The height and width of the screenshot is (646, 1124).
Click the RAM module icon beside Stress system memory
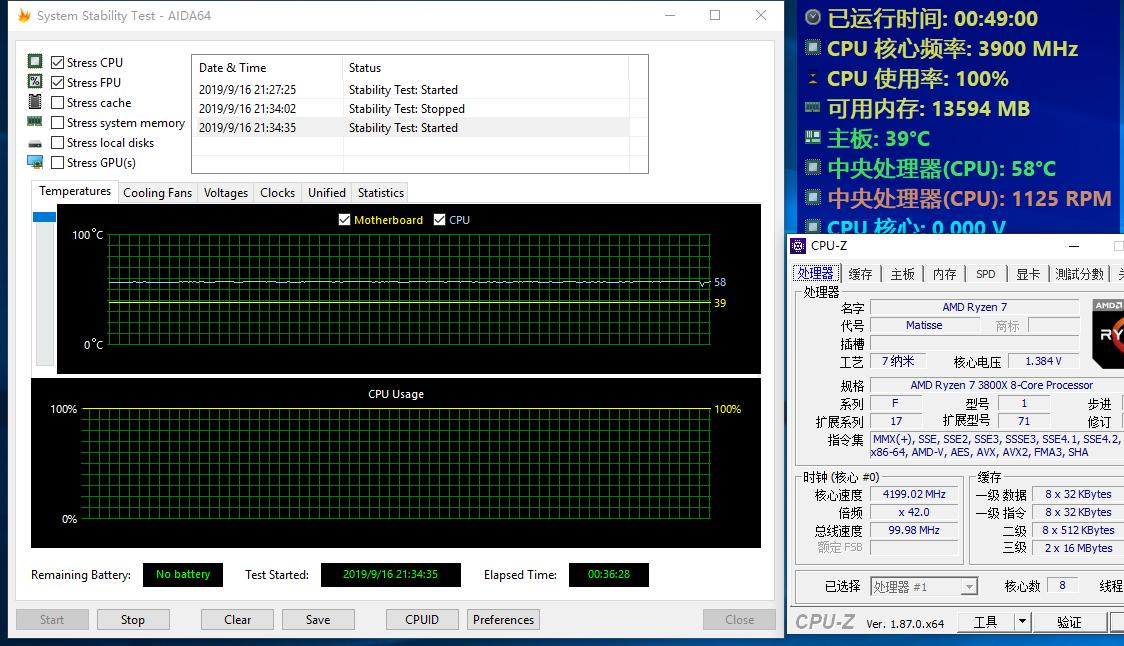click(x=34, y=122)
